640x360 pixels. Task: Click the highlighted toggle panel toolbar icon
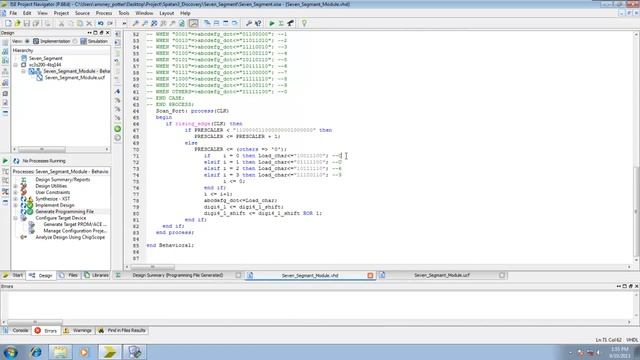coord(194,23)
